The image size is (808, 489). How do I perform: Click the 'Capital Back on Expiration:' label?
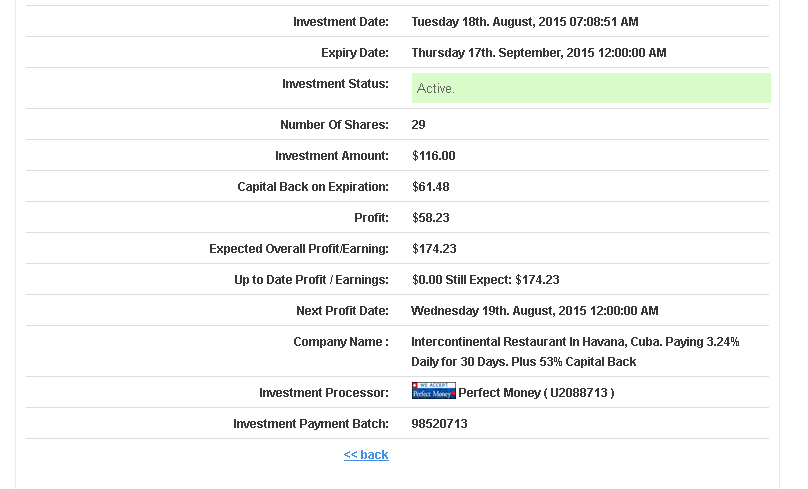tap(313, 187)
